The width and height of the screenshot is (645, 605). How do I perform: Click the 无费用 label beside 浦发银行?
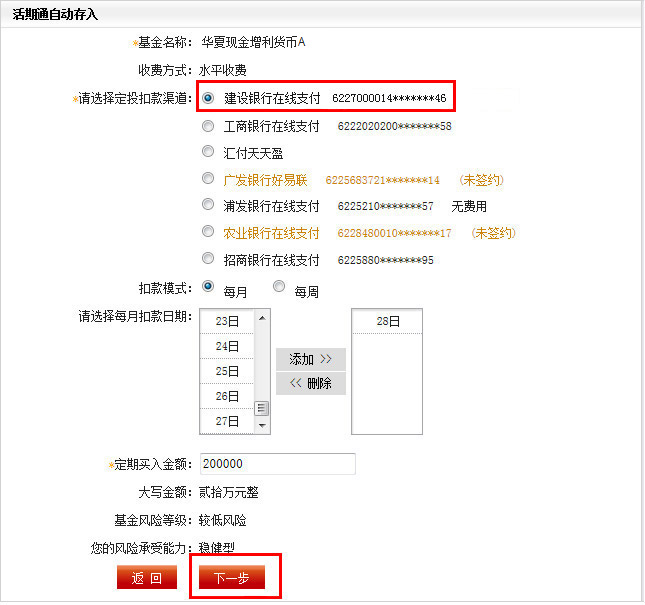pos(469,206)
